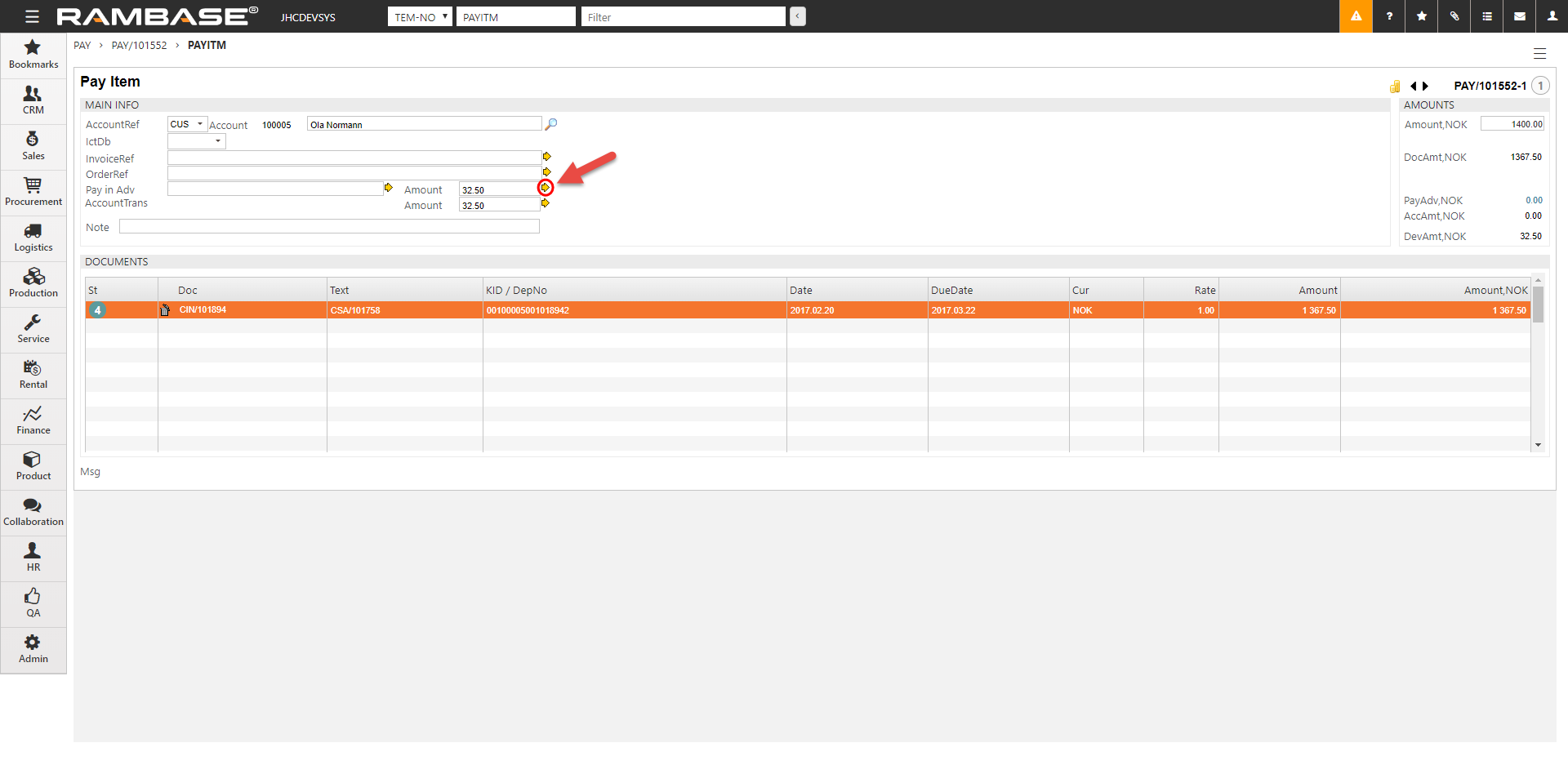This screenshot has height=765, width=1568.
Task: Click the yellow arrow next to OrderRef
Action: pyautogui.click(x=546, y=171)
